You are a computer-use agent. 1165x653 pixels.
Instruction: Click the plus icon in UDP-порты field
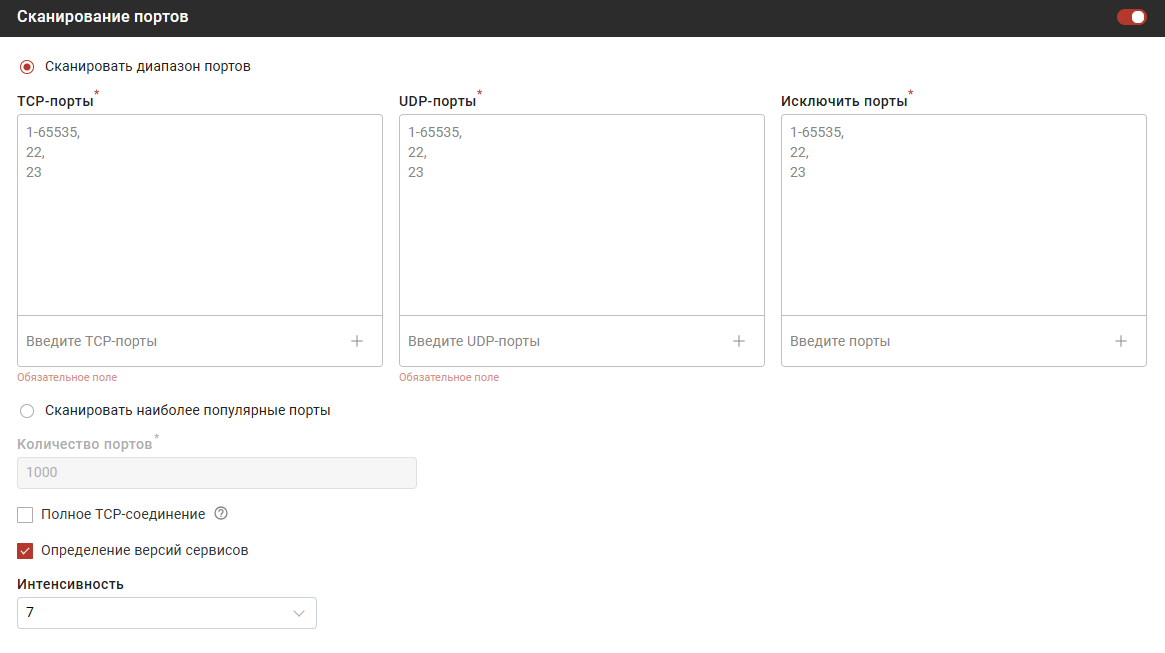click(x=739, y=341)
